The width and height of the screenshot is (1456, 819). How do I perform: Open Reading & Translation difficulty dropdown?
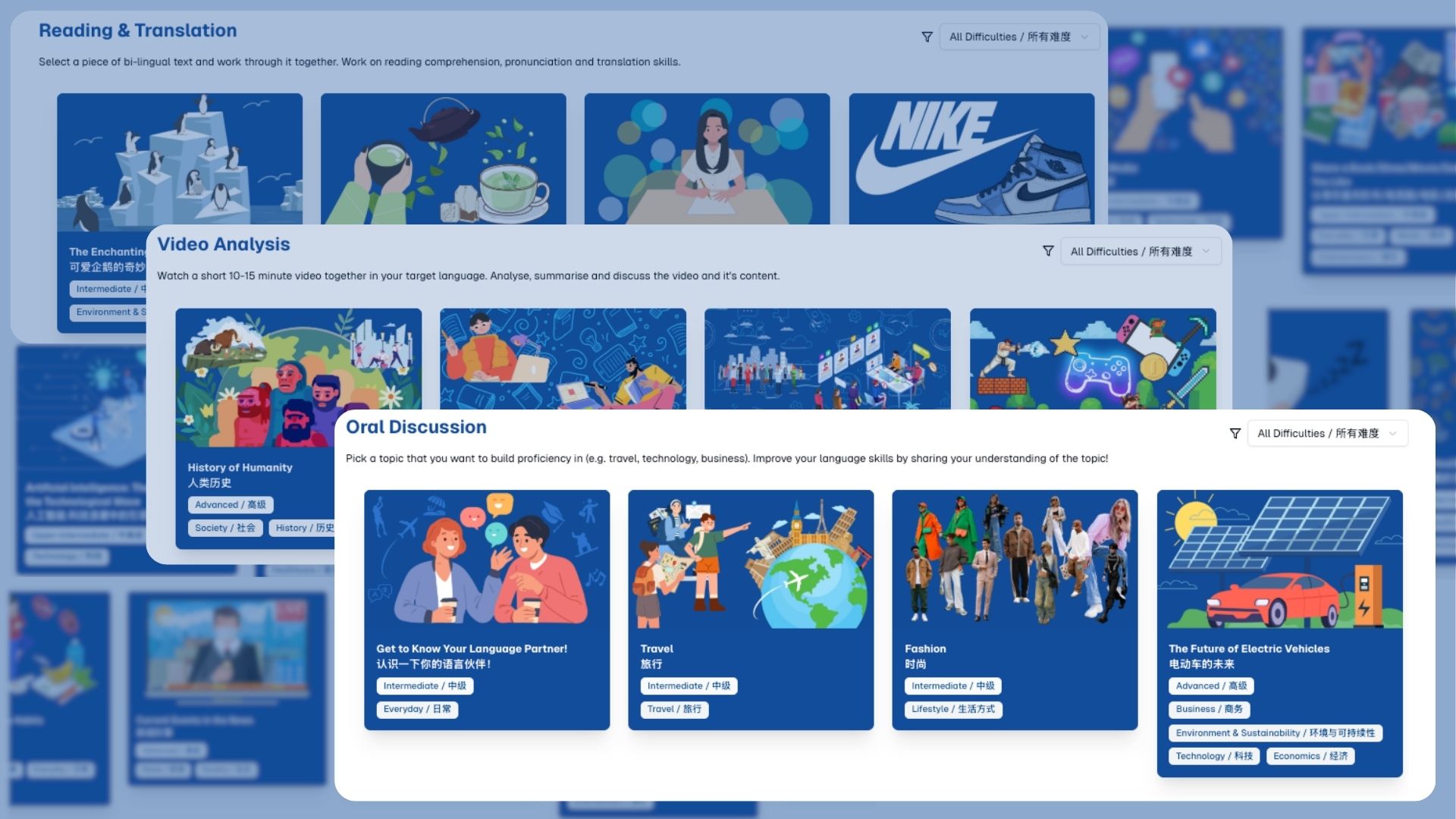(x=1019, y=36)
